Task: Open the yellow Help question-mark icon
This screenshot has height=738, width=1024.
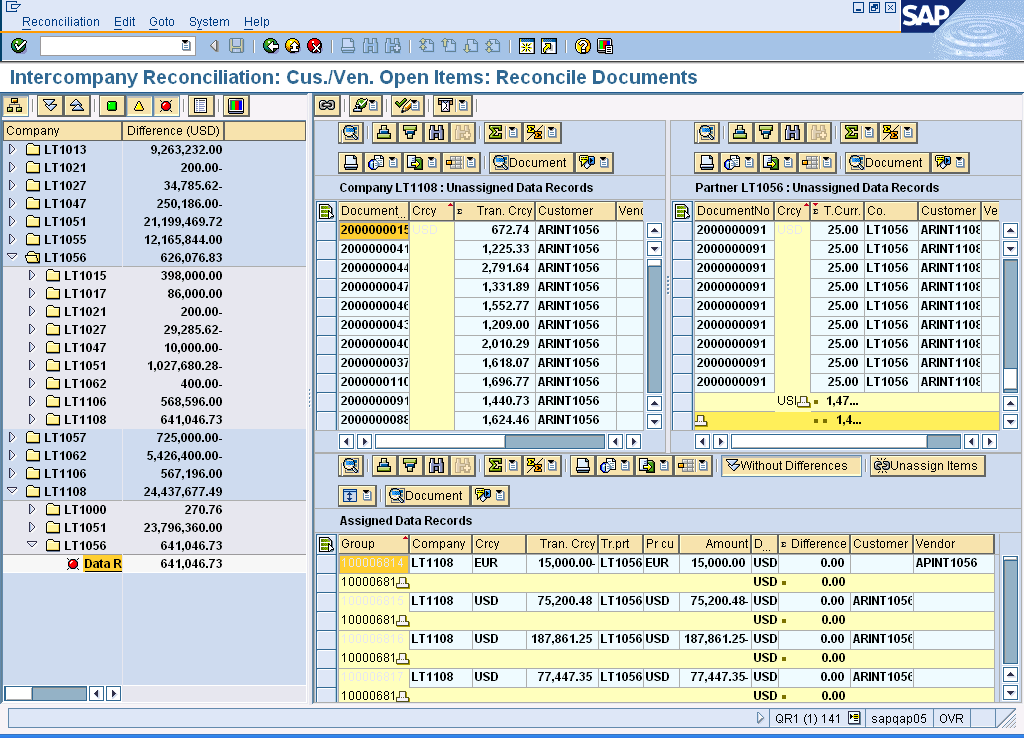Action: (583, 46)
